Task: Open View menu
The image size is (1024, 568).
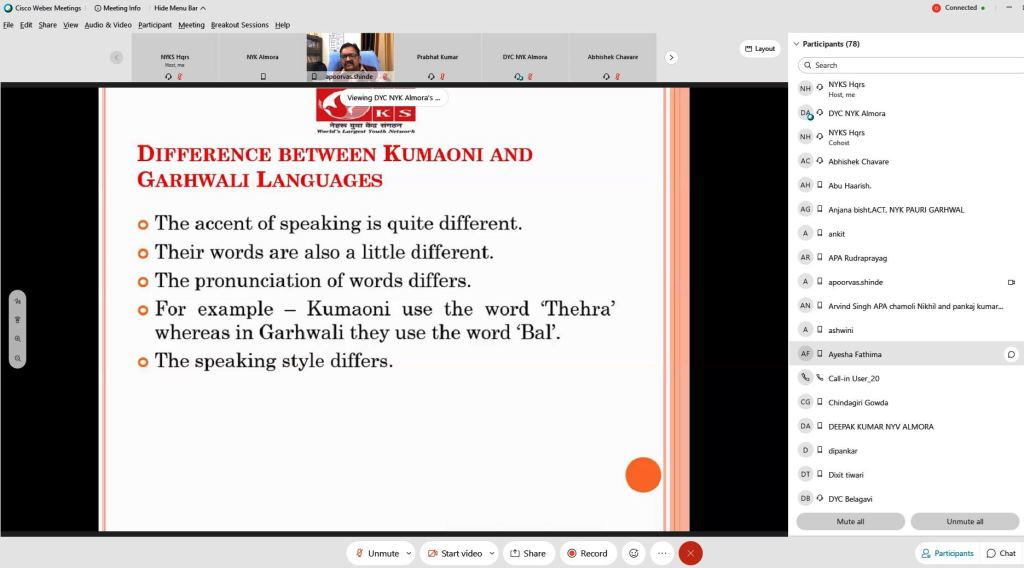Action: [x=71, y=25]
